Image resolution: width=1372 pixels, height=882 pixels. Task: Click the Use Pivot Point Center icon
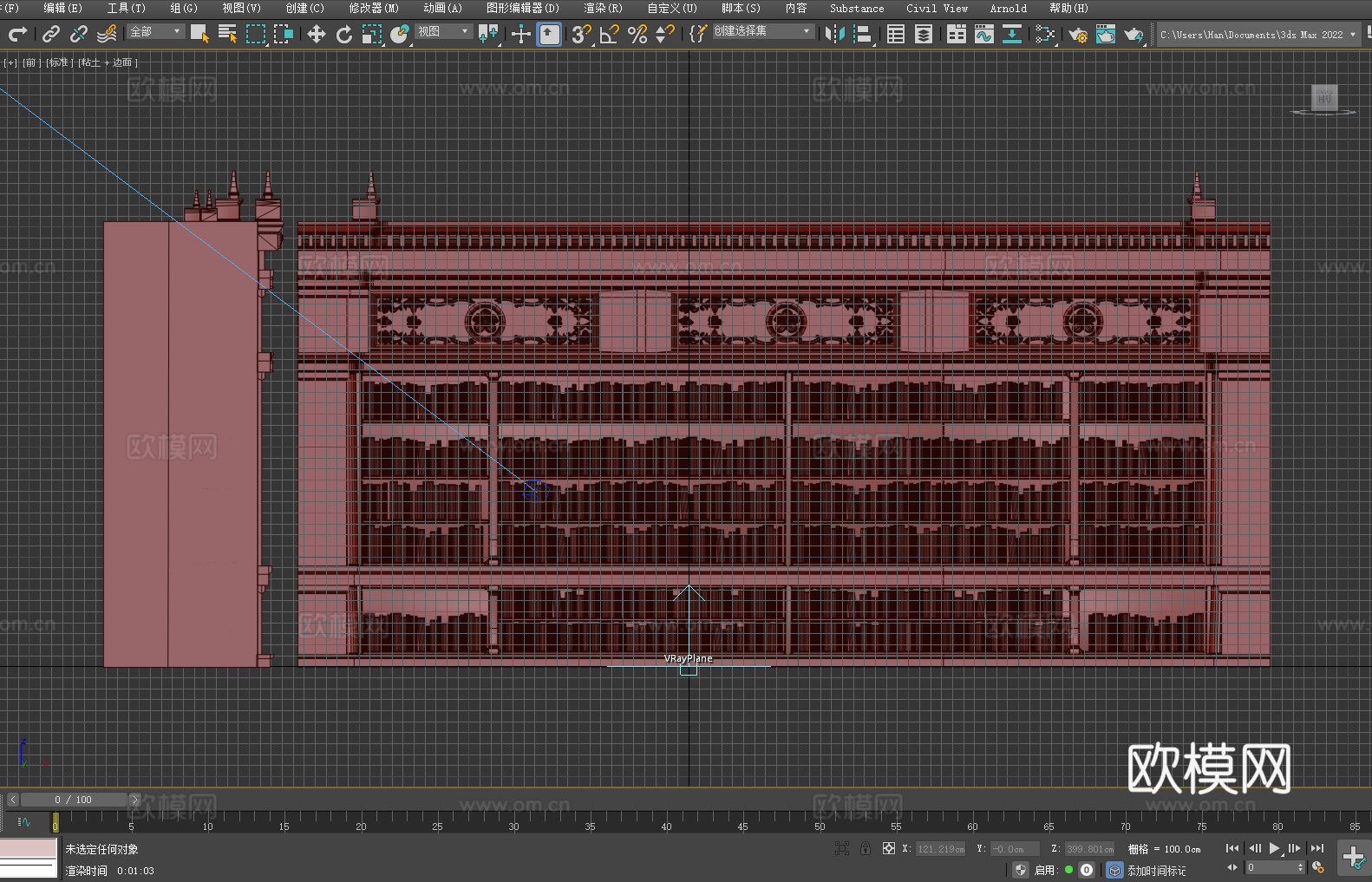point(488,34)
